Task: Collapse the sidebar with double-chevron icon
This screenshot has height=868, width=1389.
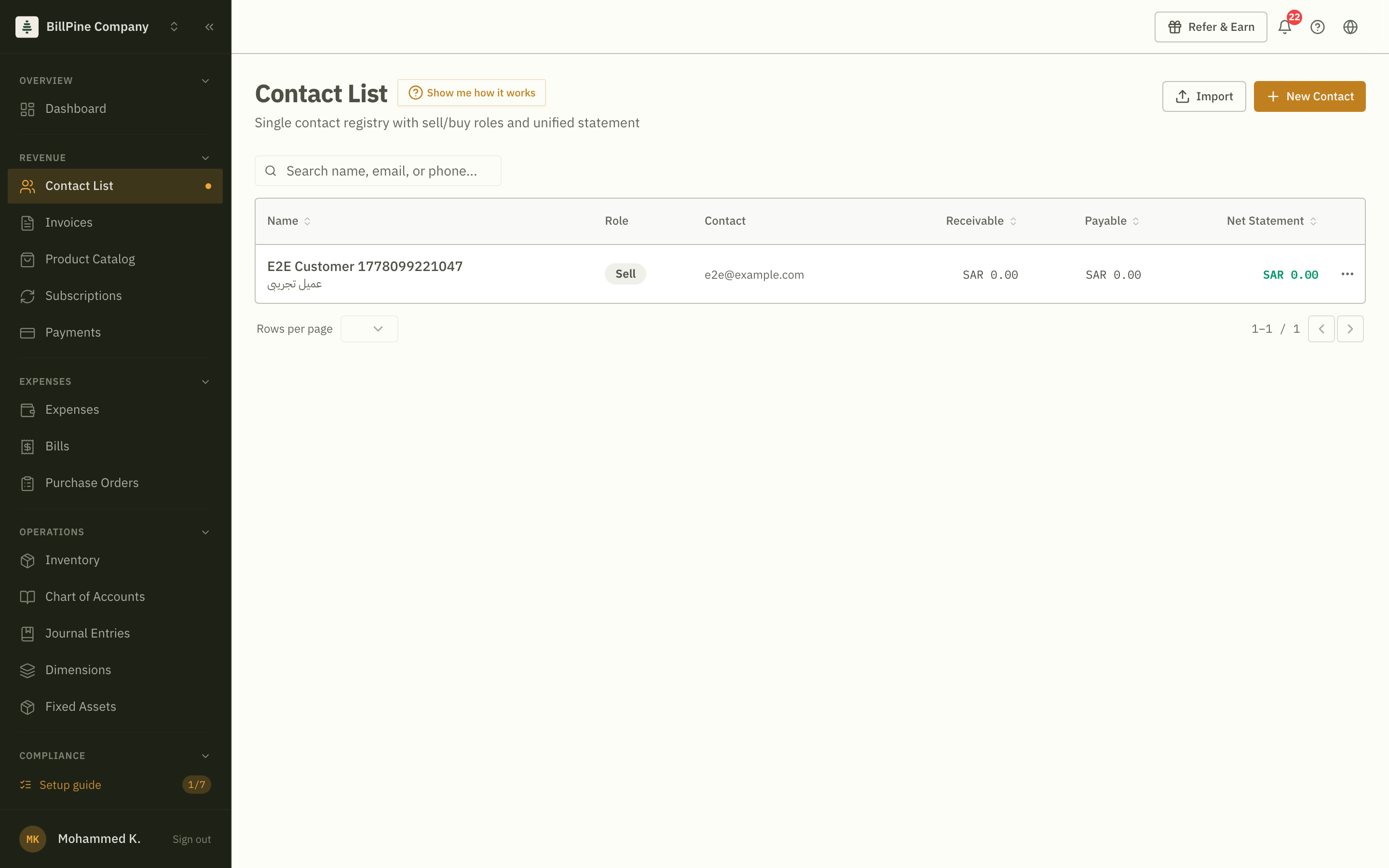Action: click(209, 27)
